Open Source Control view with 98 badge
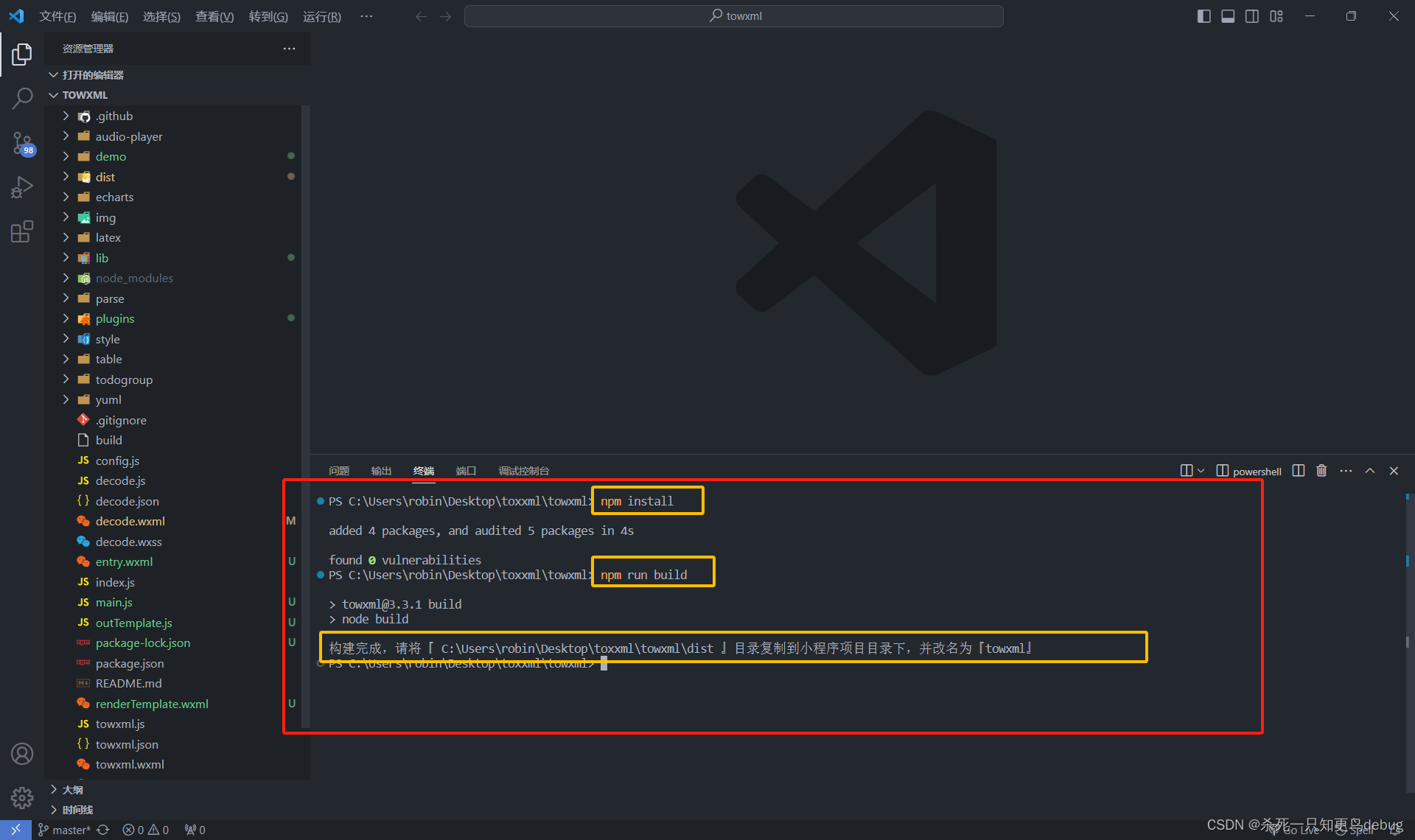The image size is (1415, 840). [x=22, y=143]
